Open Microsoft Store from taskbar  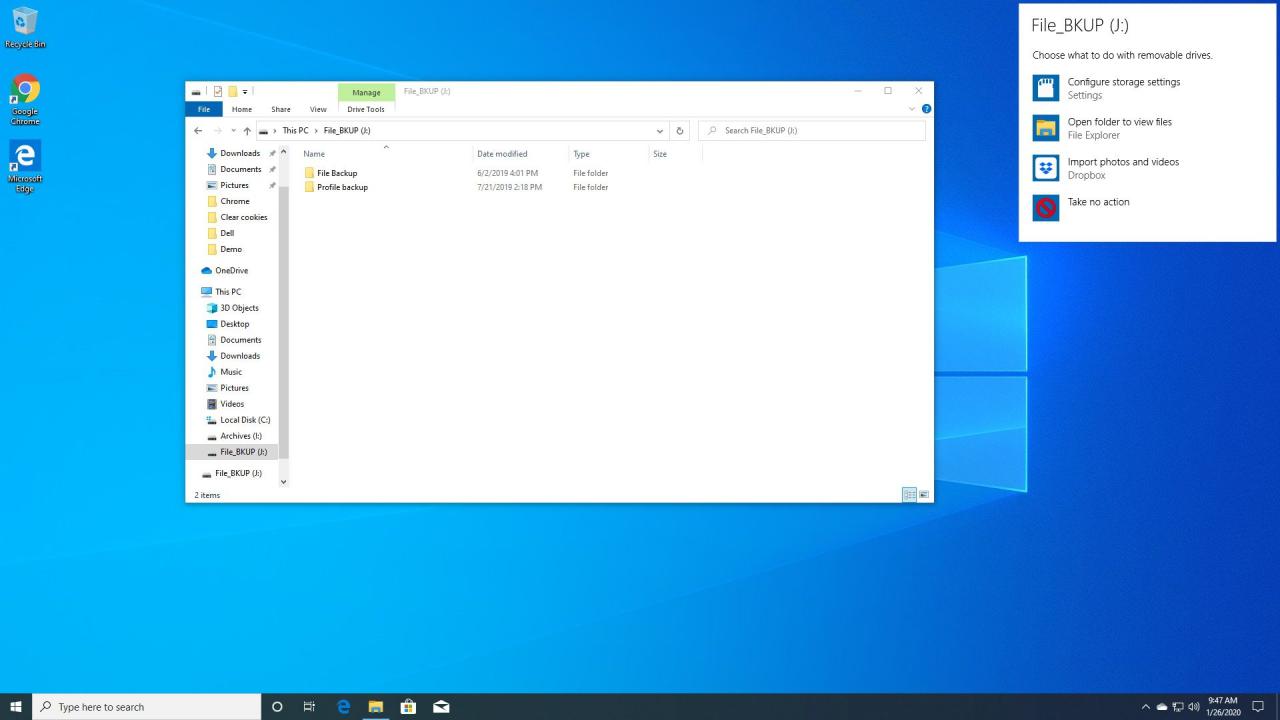click(408, 707)
